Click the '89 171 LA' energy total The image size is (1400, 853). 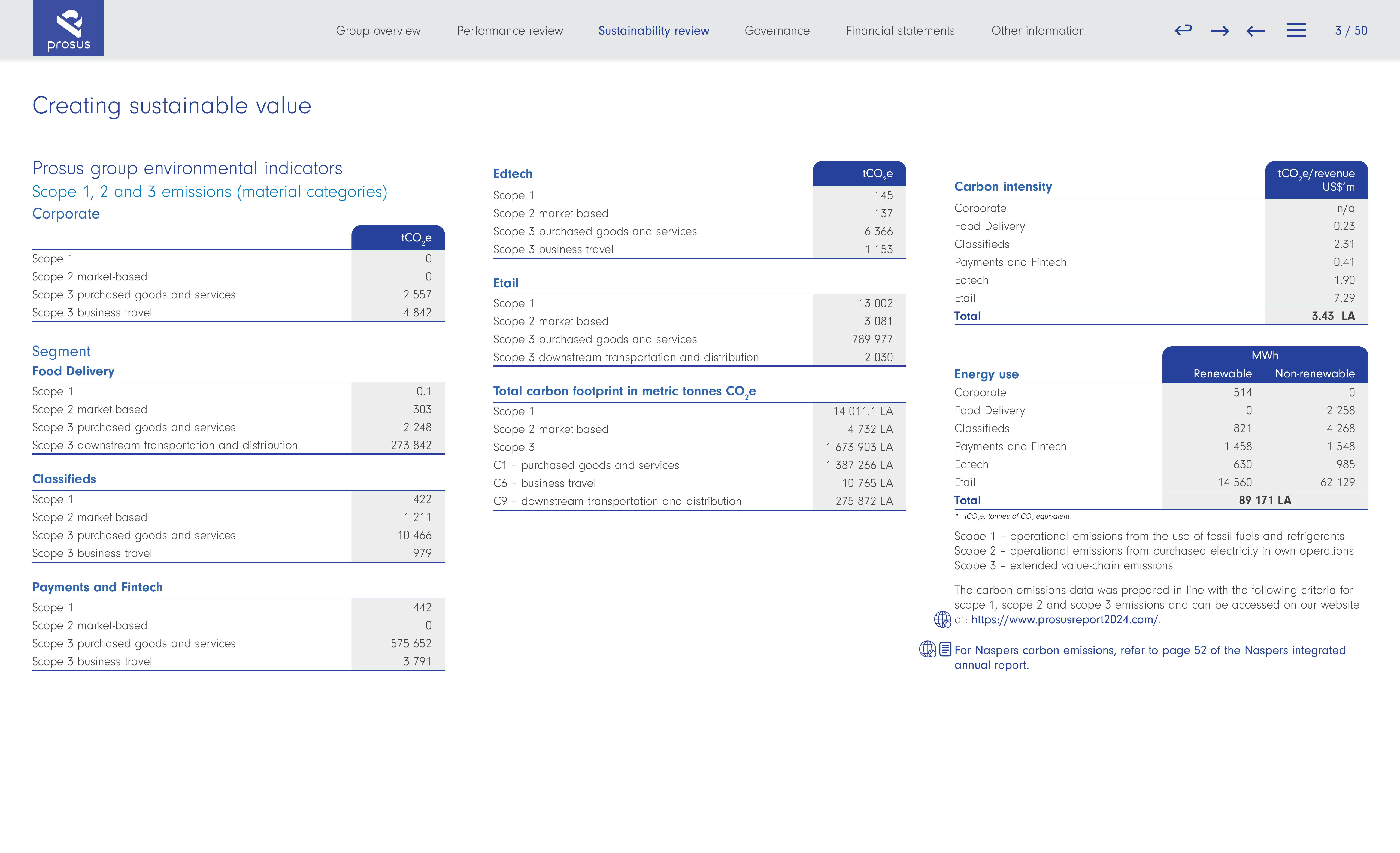(1265, 500)
